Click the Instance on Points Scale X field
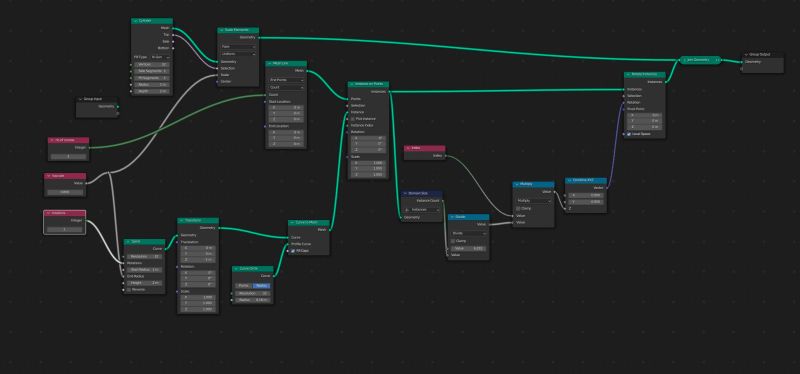This screenshot has height=374, width=800. pyautogui.click(x=368, y=163)
